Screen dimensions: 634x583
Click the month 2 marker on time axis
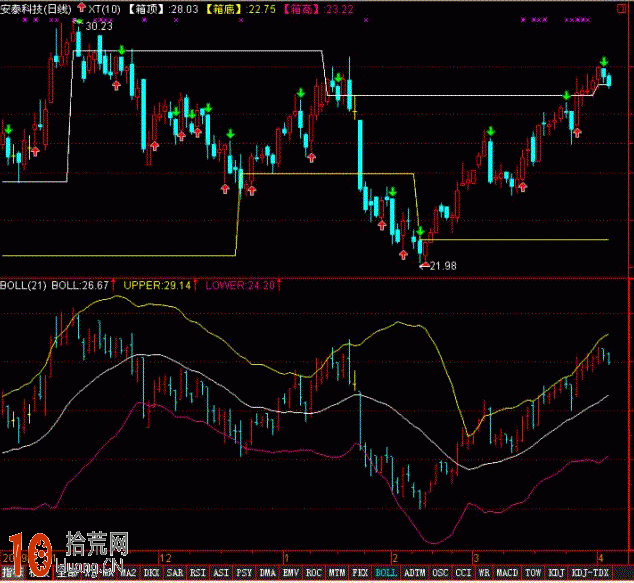tap(395, 558)
